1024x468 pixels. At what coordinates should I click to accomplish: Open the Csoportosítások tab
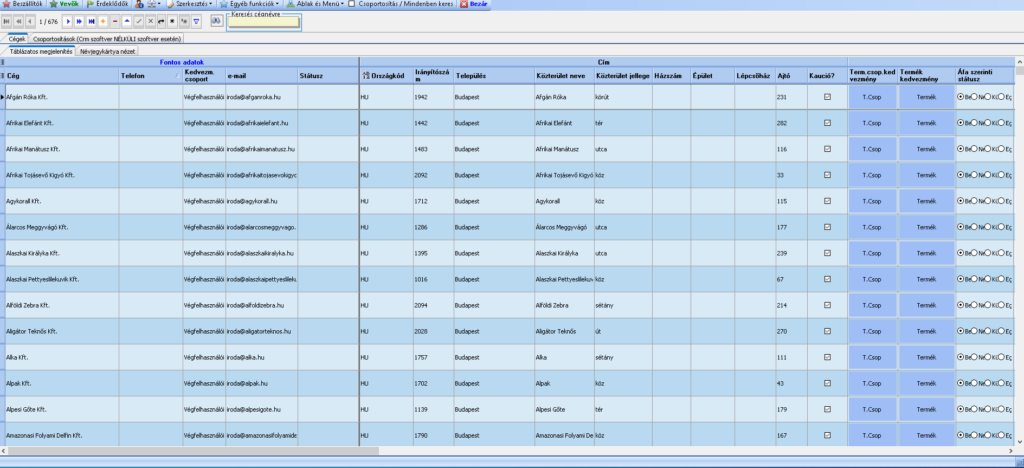click(x=107, y=39)
